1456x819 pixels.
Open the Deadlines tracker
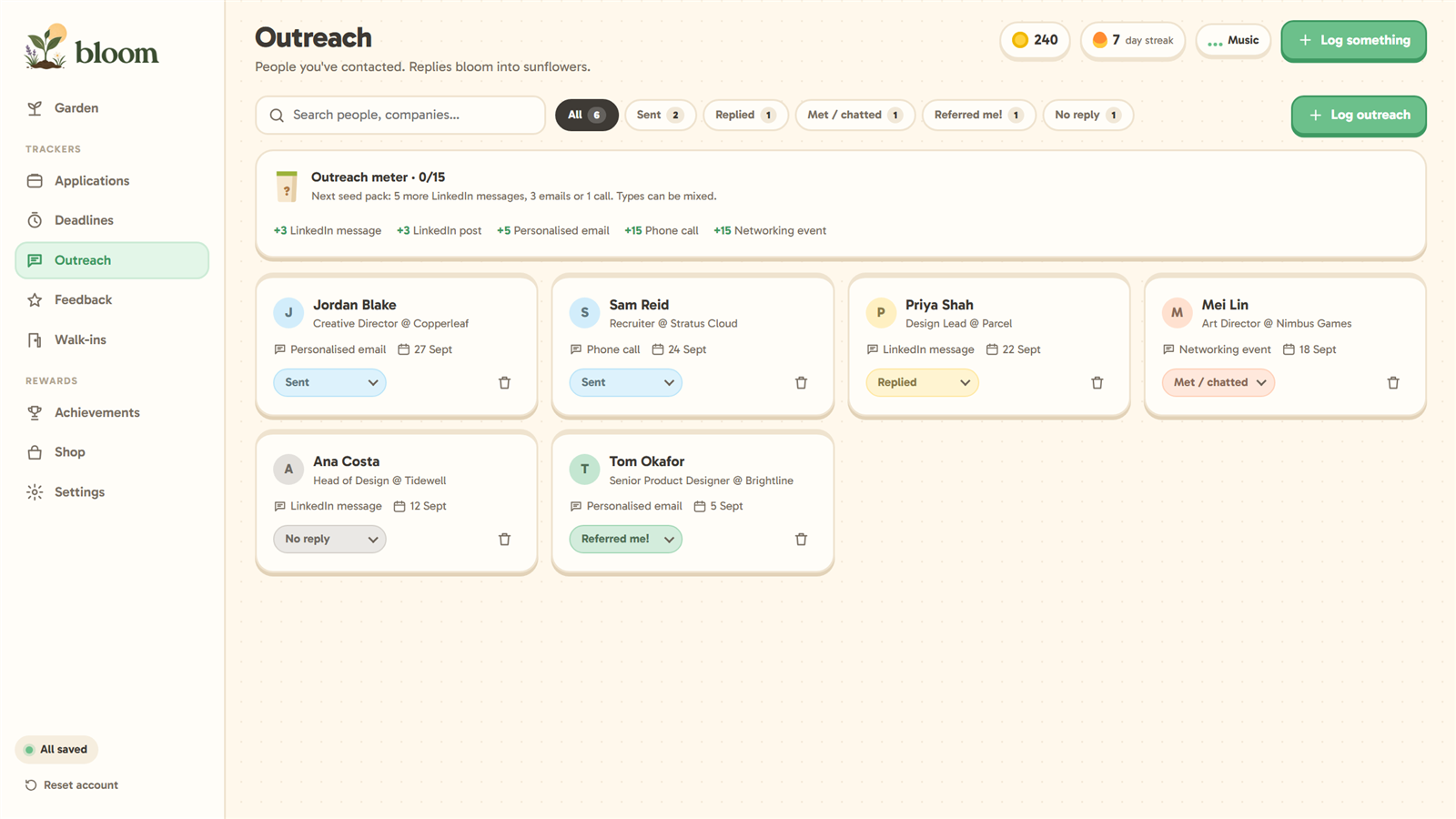click(112, 220)
